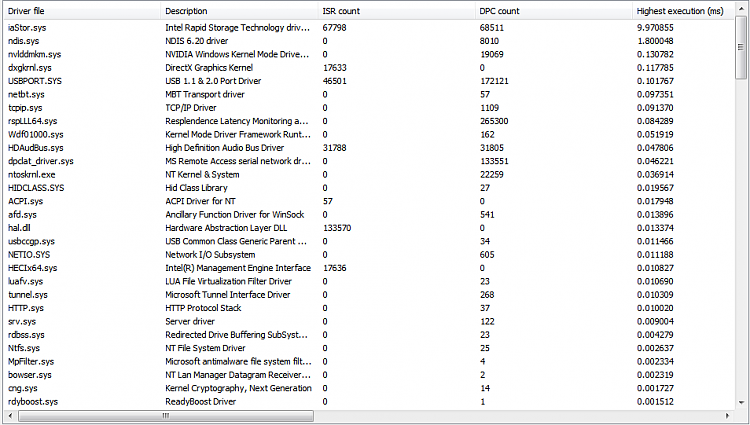Click 'Network I/O Subsystem' description
The height and width of the screenshot is (425, 750).
coord(210,255)
